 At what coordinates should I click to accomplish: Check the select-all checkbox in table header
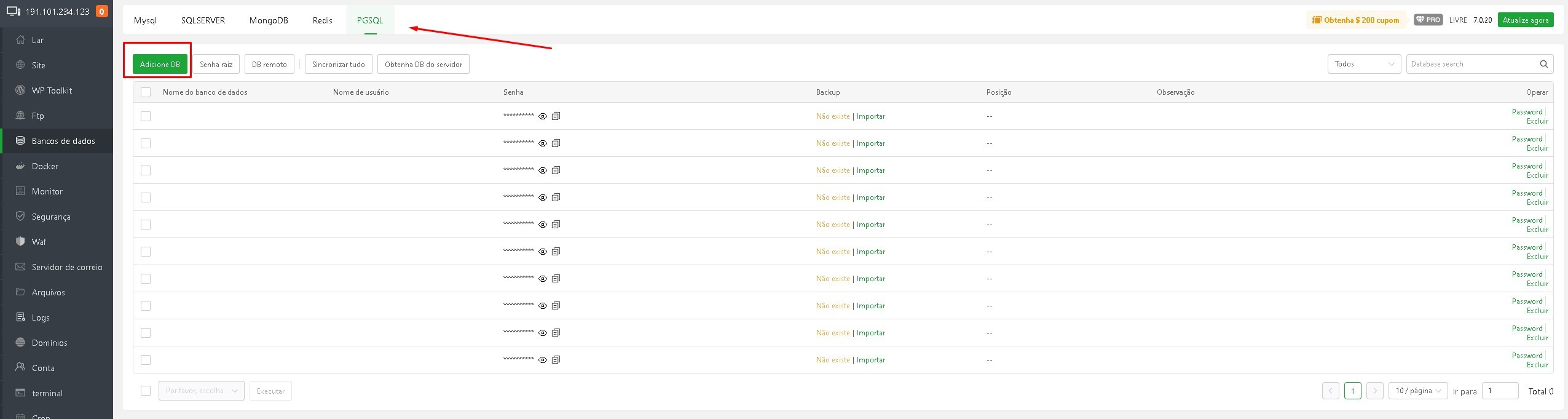point(146,92)
